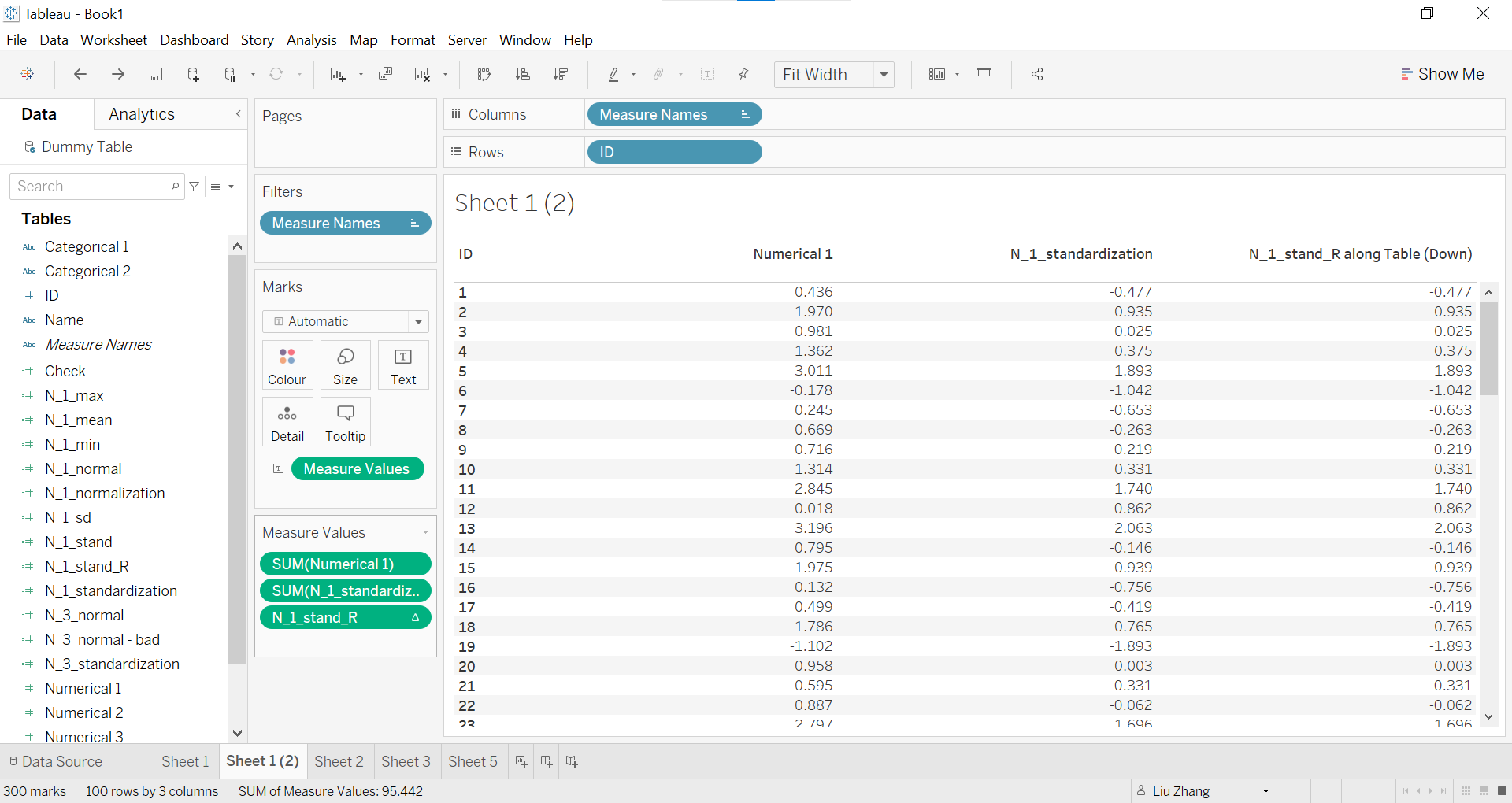Screen dimensions: 1512x803
Task: Switch to the Analytics pane
Action: click(x=142, y=114)
